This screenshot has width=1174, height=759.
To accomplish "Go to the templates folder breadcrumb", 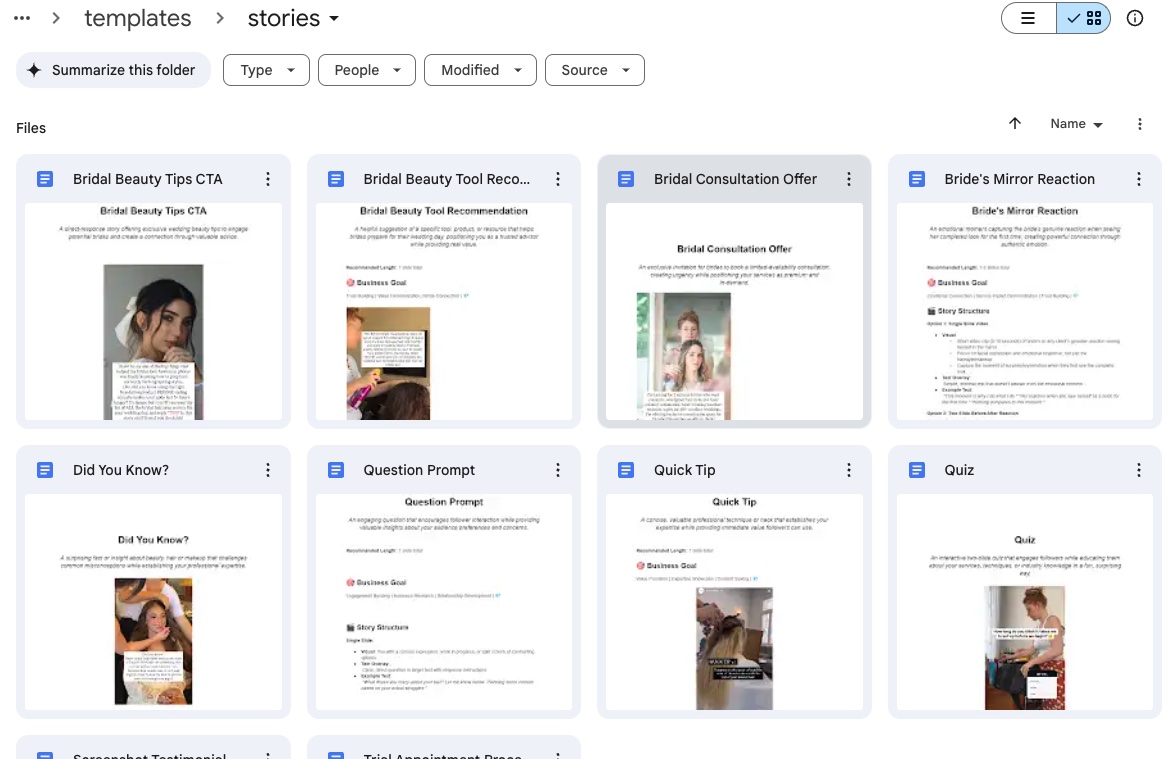I will 138,18.
